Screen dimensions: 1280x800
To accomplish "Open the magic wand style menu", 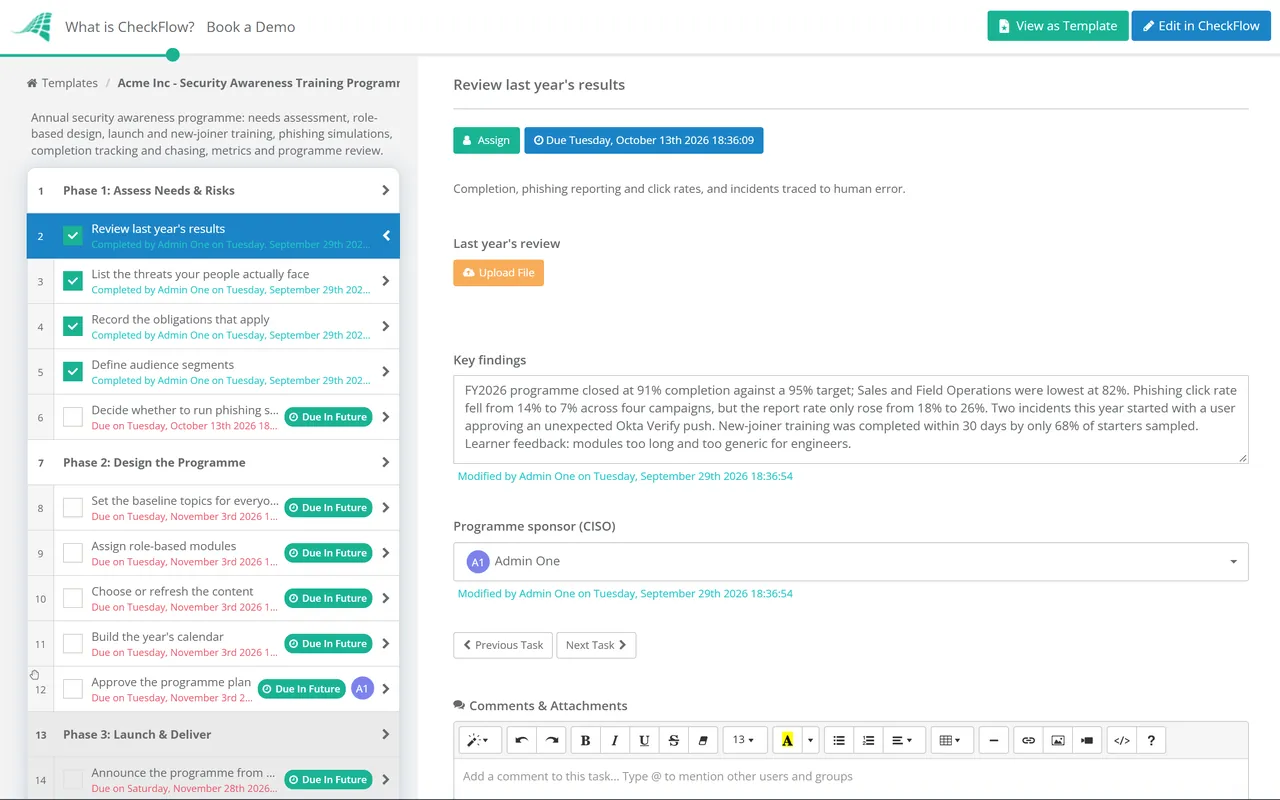I will pos(478,740).
